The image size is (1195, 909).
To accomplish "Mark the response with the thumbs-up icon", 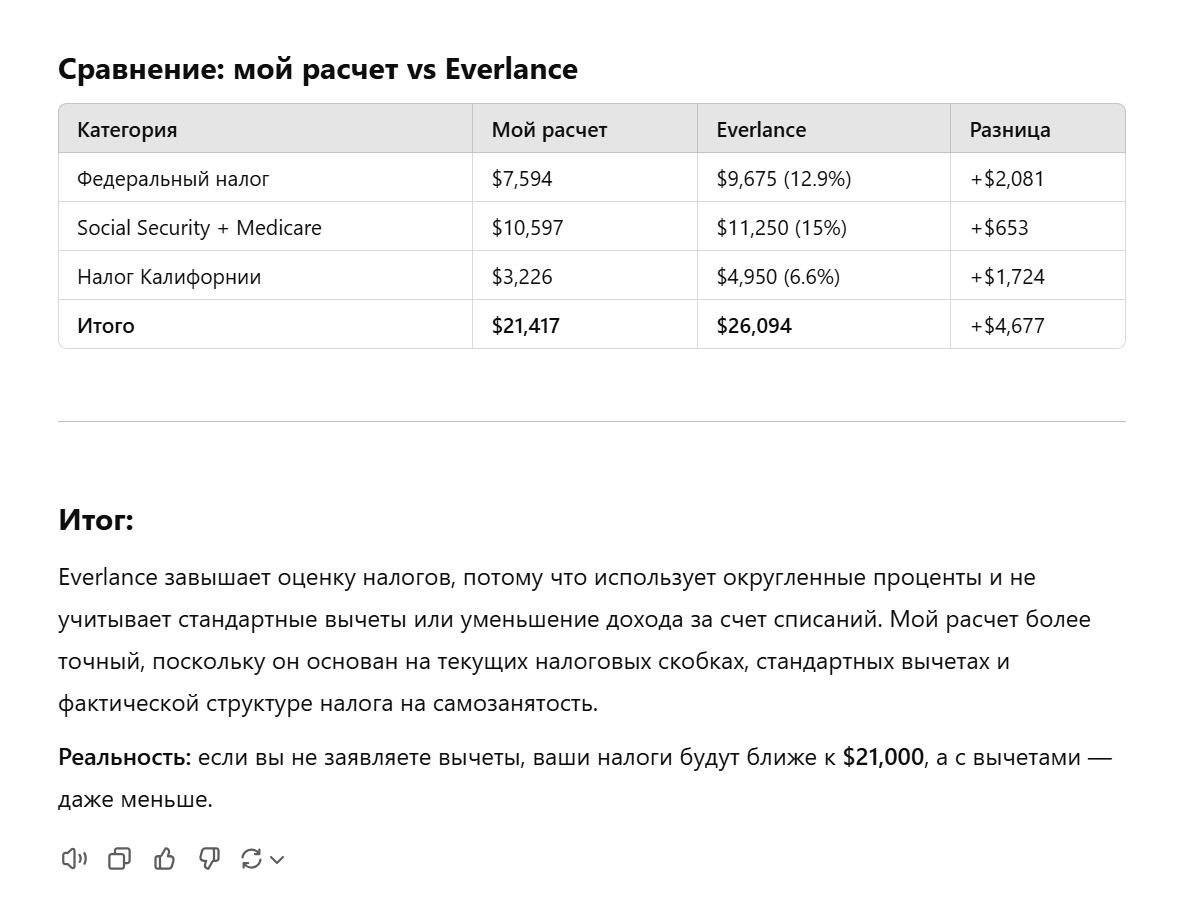I will (164, 859).
